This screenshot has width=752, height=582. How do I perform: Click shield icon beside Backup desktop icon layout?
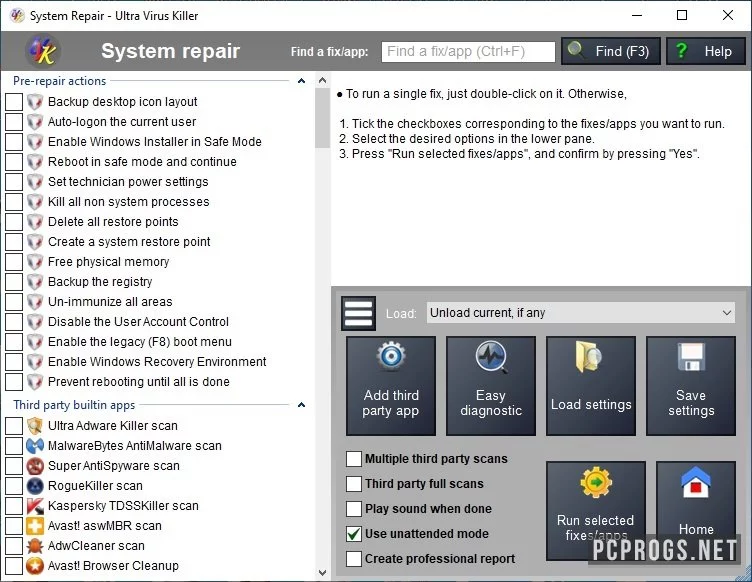click(x=35, y=102)
